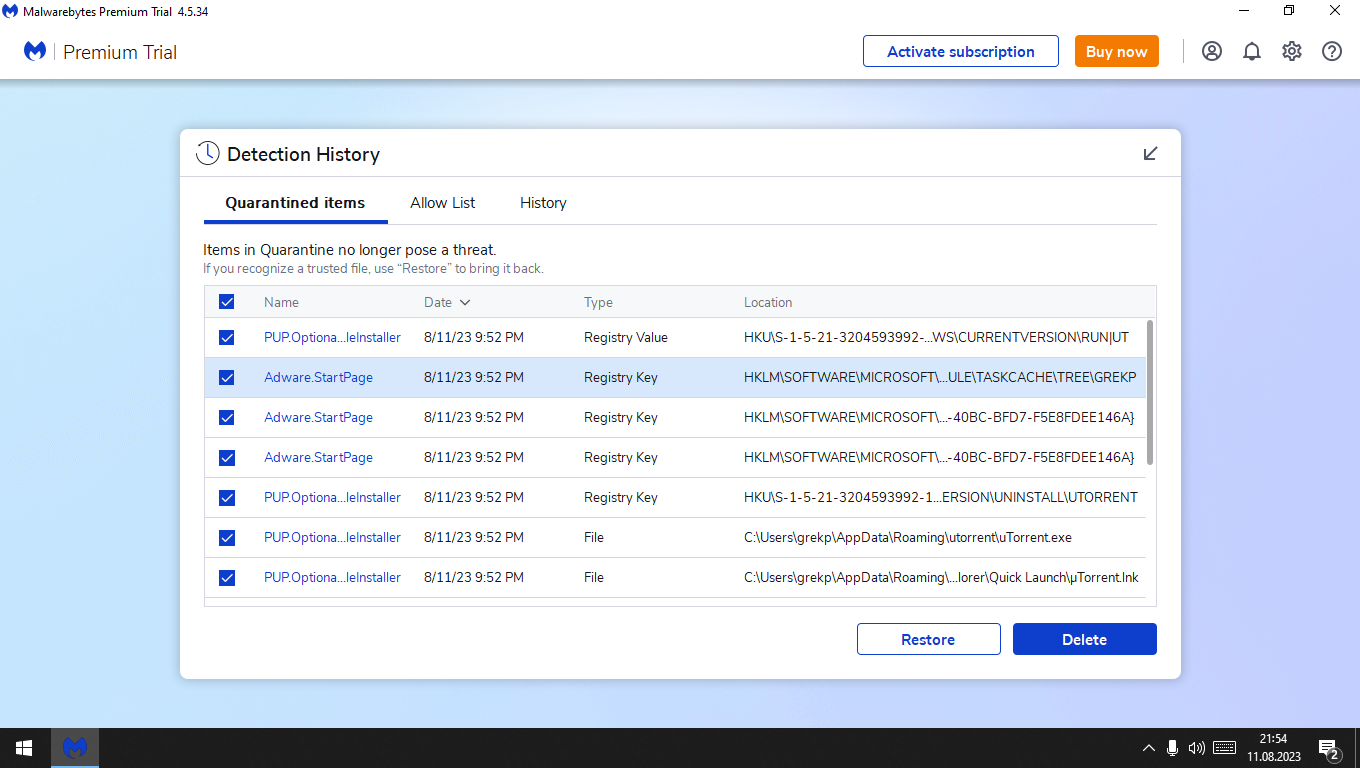Image resolution: width=1360 pixels, height=768 pixels.
Task: Open the help question mark icon
Action: (1332, 51)
